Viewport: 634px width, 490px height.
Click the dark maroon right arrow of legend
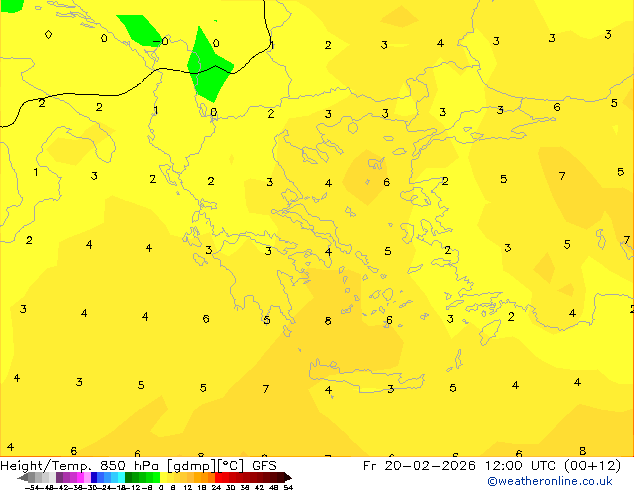tap(287, 477)
